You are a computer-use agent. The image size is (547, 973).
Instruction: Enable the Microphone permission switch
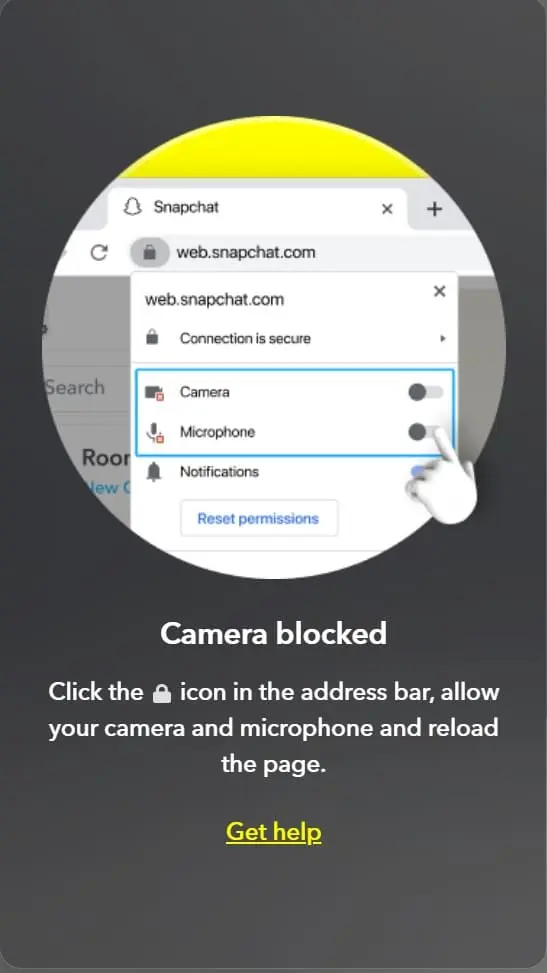click(425, 432)
